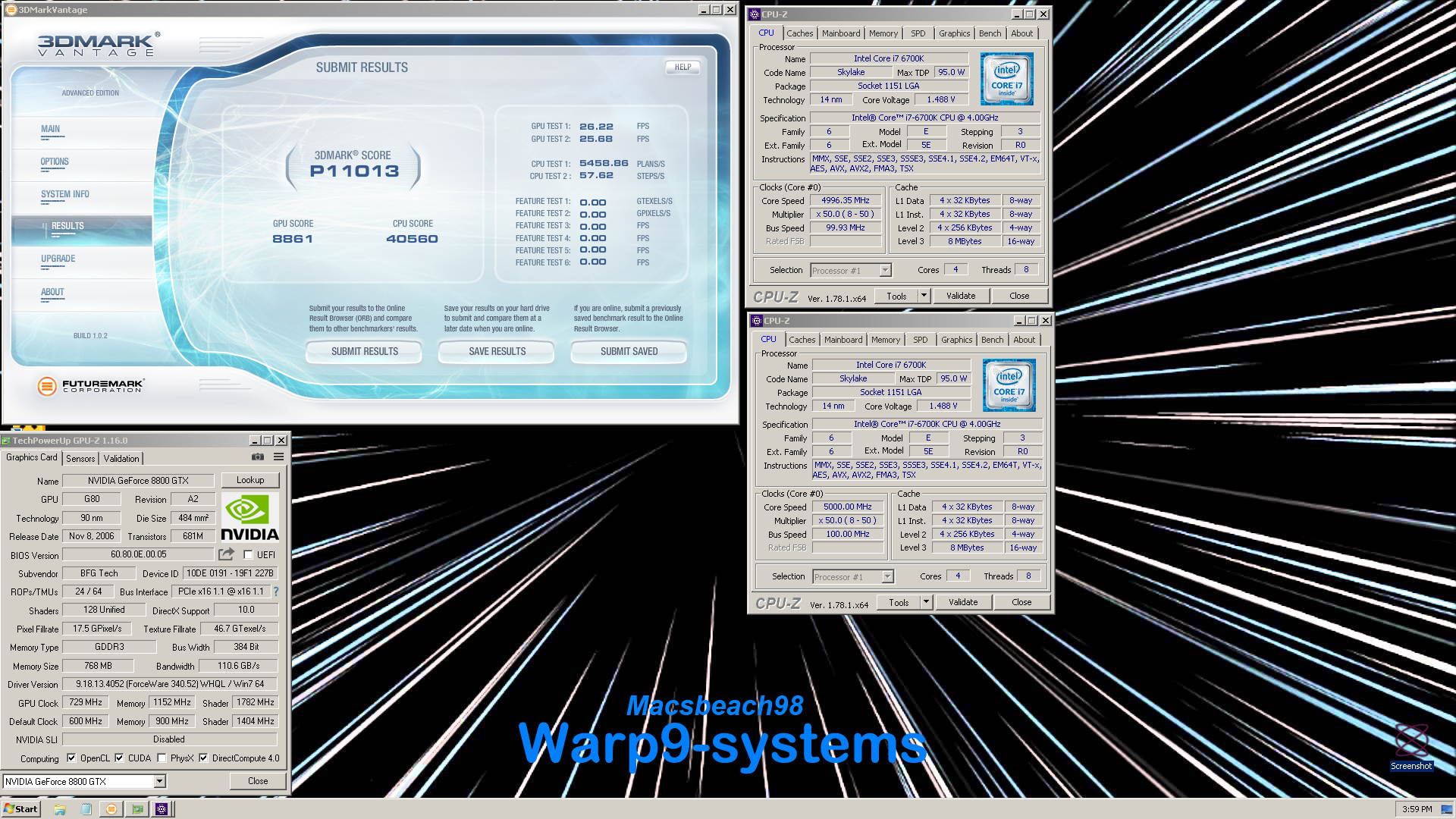The image size is (1456, 819).
Task: Click the Tools button in lower CPU-Z
Action: click(899, 602)
